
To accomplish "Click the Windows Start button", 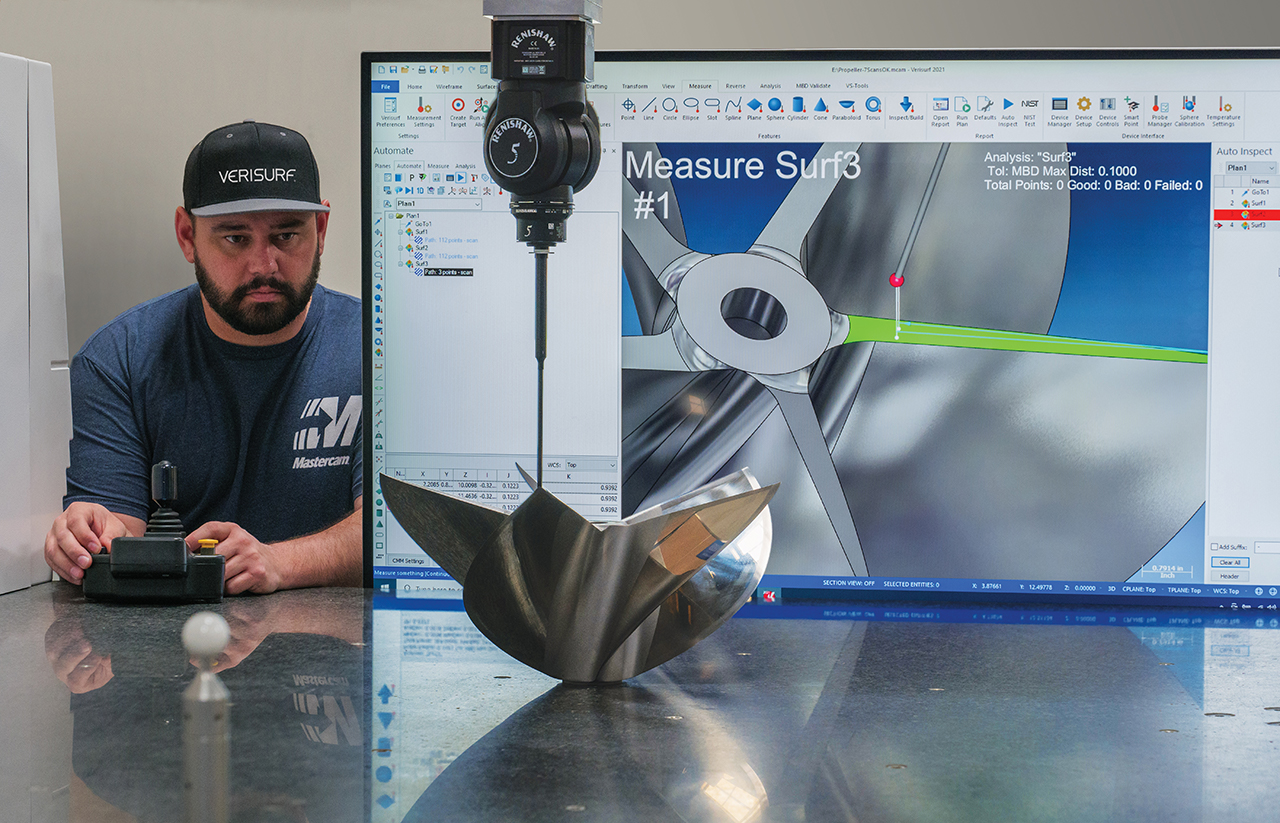I will 384,590.
